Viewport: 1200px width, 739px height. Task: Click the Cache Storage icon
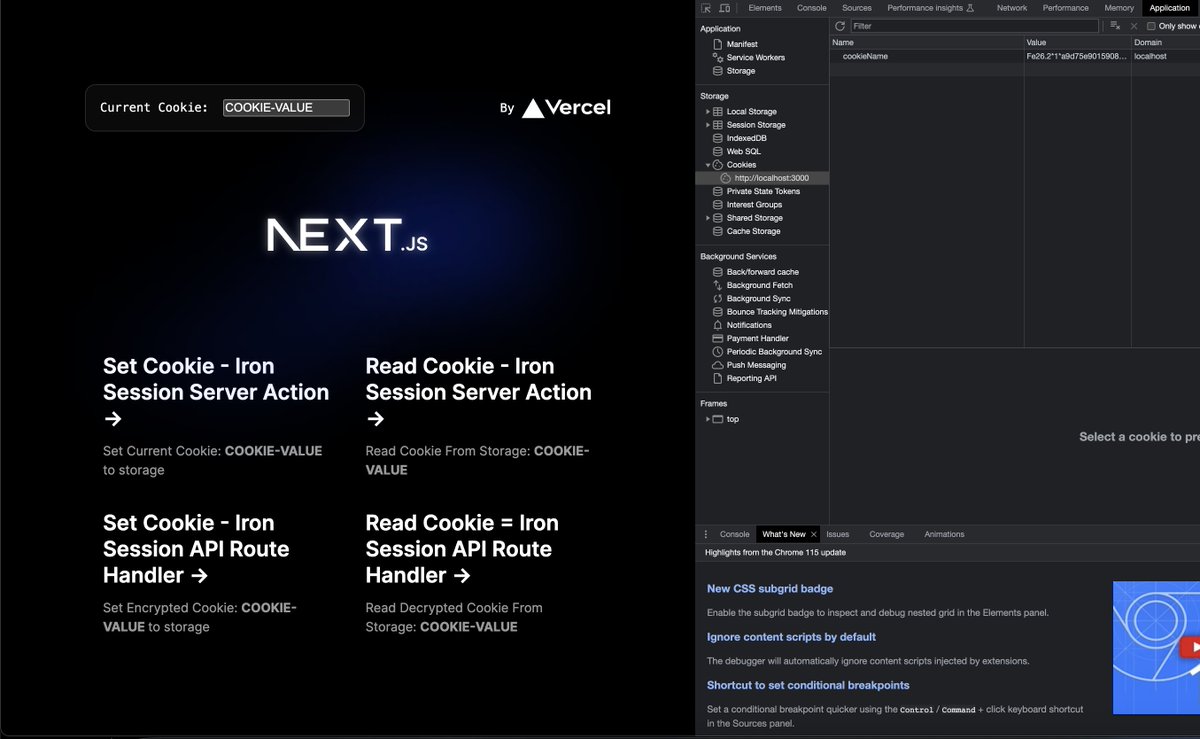point(718,231)
